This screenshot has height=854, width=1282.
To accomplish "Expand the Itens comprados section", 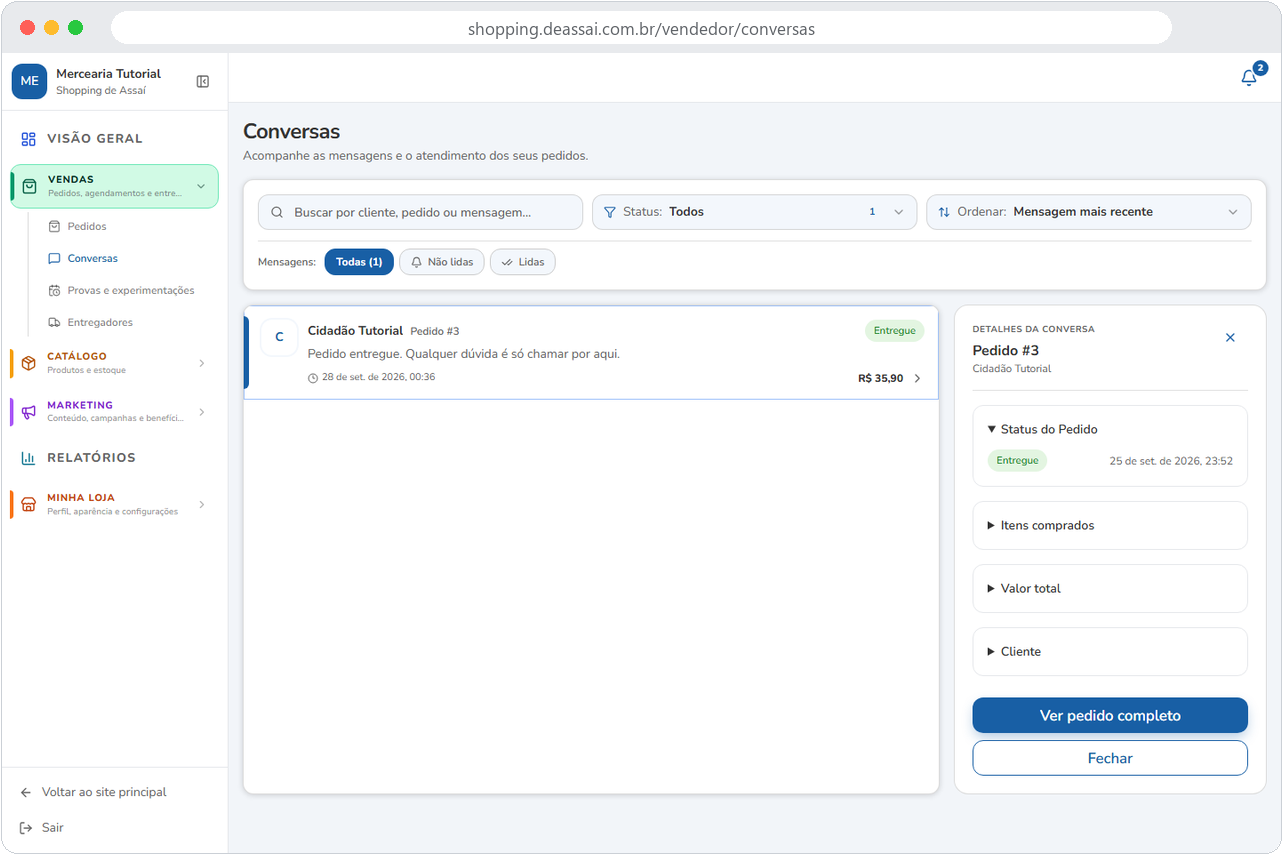I will 1110,525.
